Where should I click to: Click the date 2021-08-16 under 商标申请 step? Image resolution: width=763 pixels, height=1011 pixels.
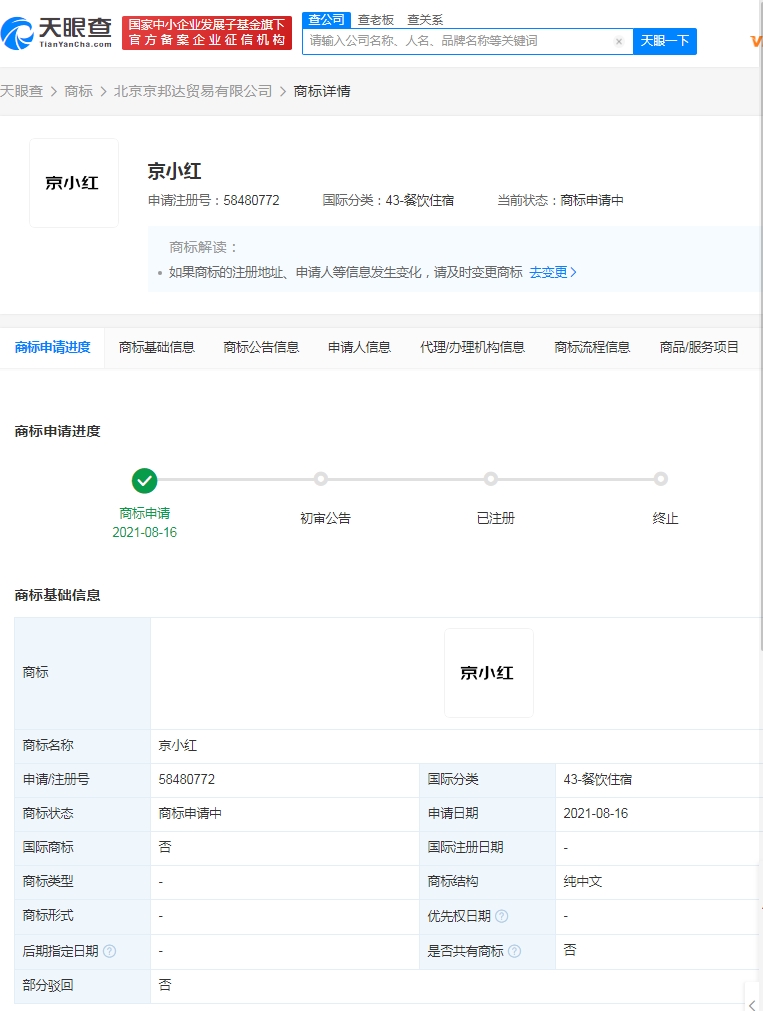click(x=144, y=533)
